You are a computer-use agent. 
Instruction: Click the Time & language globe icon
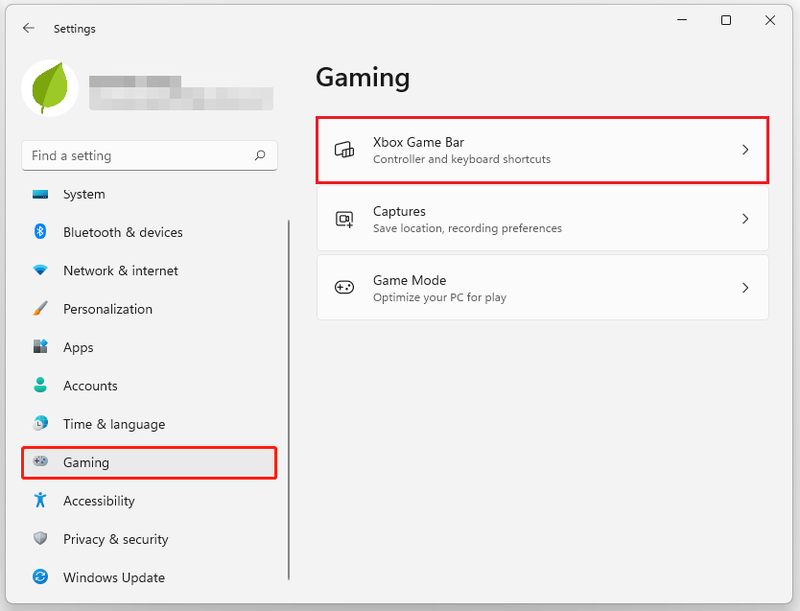pyautogui.click(x=40, y=423)
